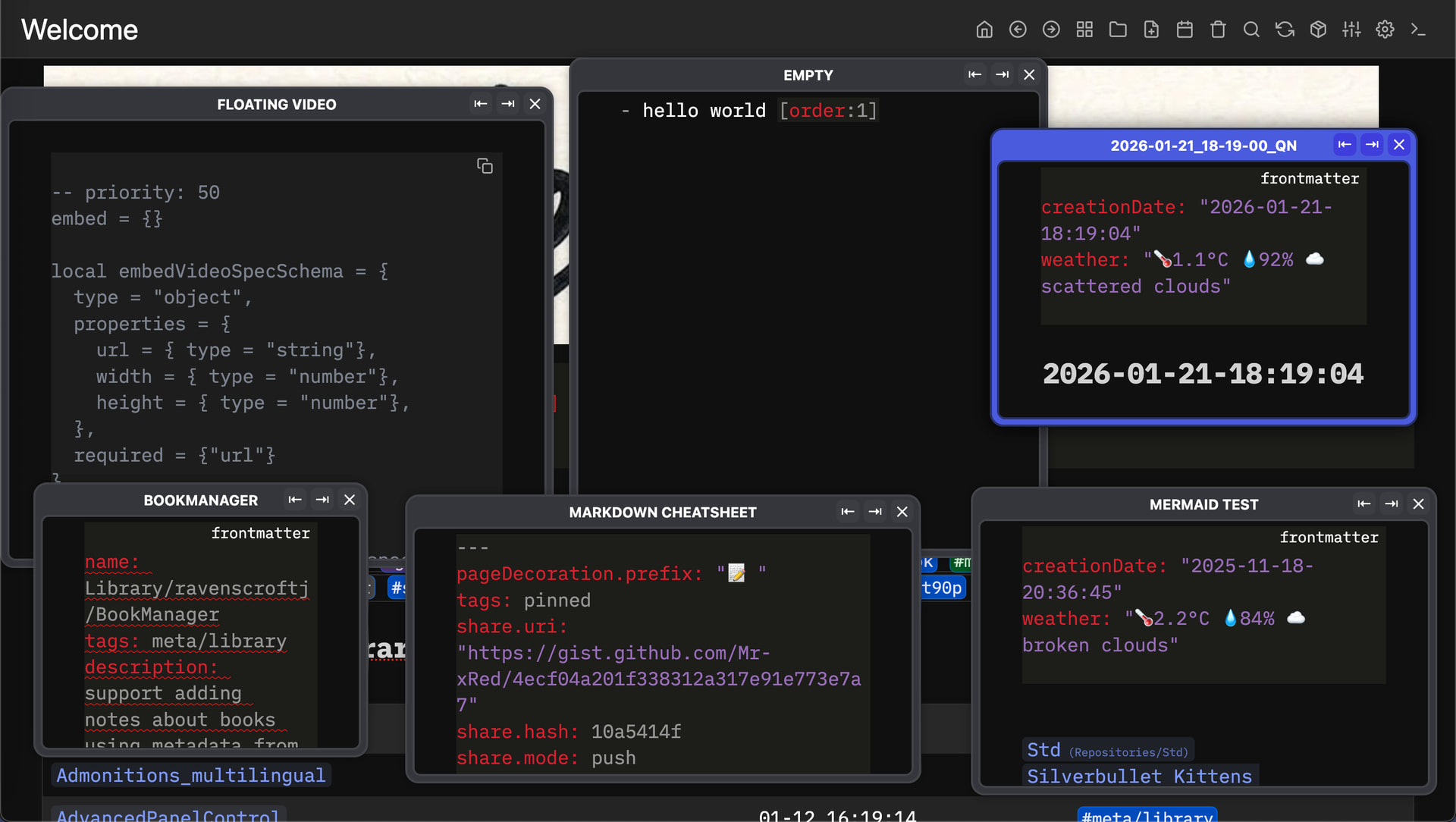Screen dimensions: 1456x822
Task: Open the Silverbullet Kittens link
Action: click(1139, 777)
